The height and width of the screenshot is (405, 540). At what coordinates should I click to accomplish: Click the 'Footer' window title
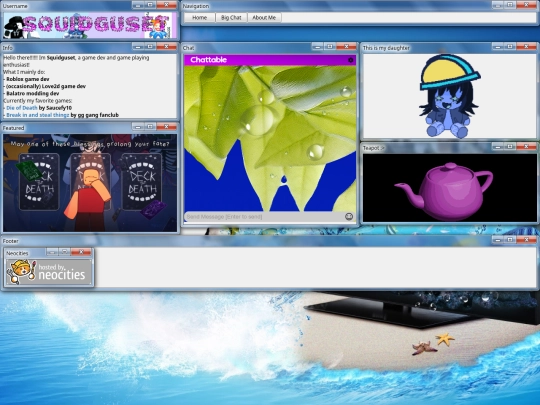pos(11,241)
